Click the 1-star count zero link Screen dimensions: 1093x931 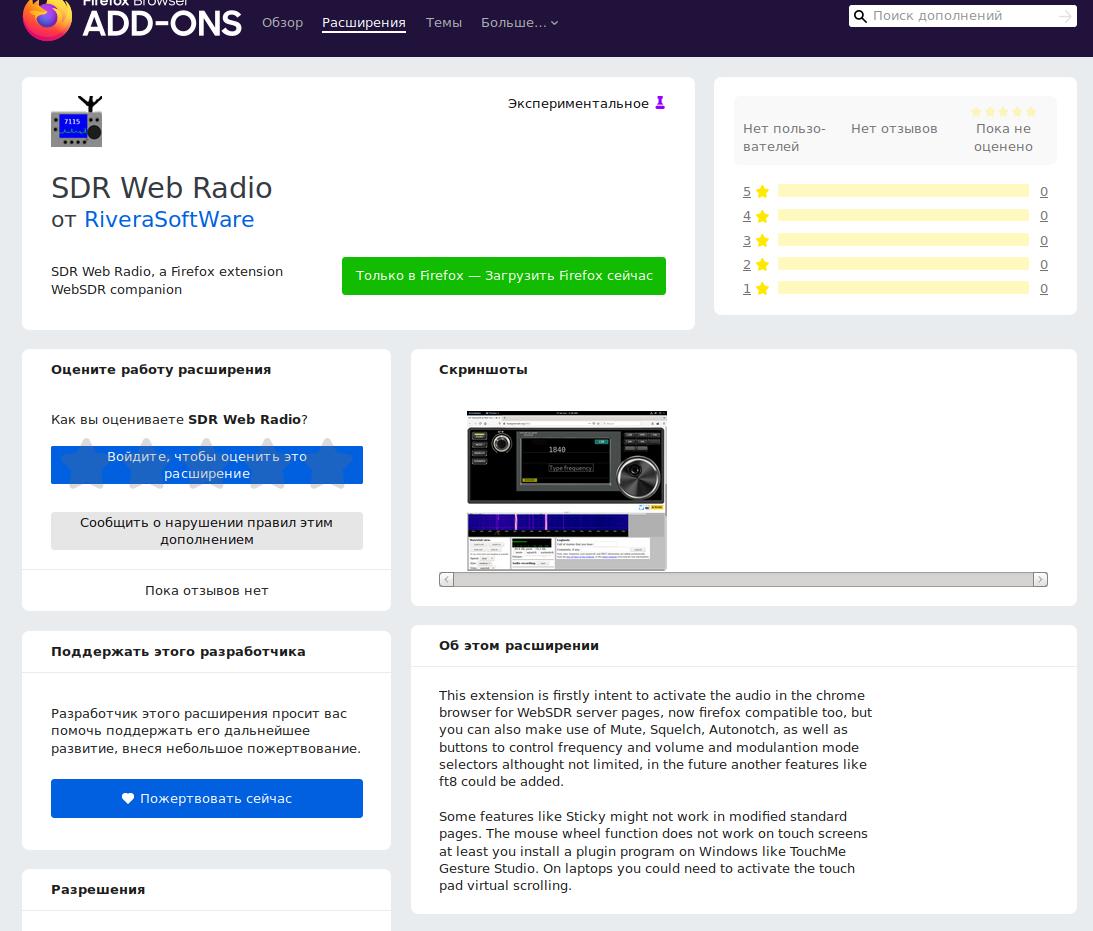[x=1044, y=288]
